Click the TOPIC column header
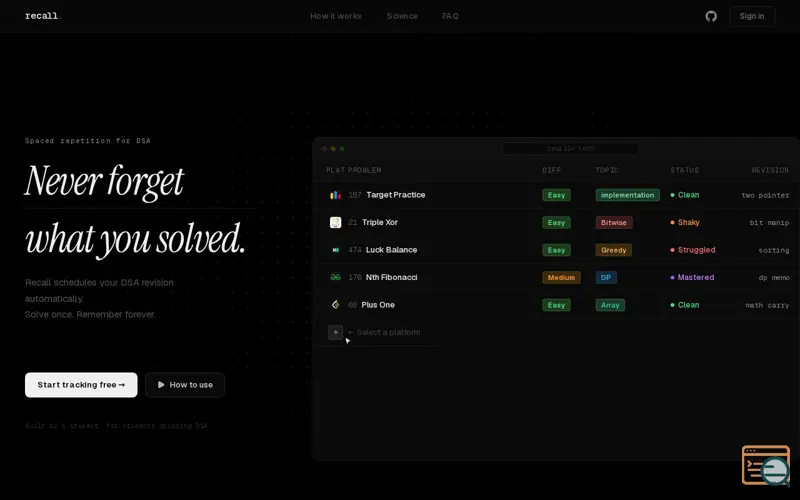800x500 pixels. coord(607,170)
